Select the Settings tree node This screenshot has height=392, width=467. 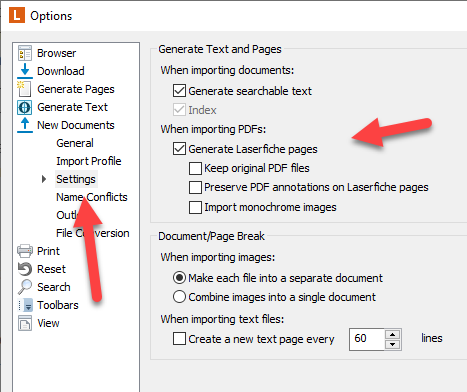(76, 179)
